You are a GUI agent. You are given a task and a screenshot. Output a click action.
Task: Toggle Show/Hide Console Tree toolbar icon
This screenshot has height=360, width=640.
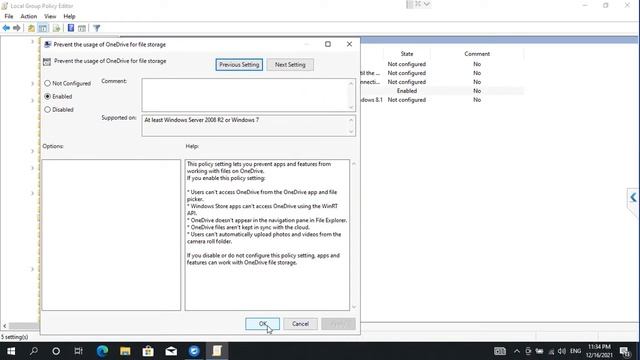click(x=43, y=28)
